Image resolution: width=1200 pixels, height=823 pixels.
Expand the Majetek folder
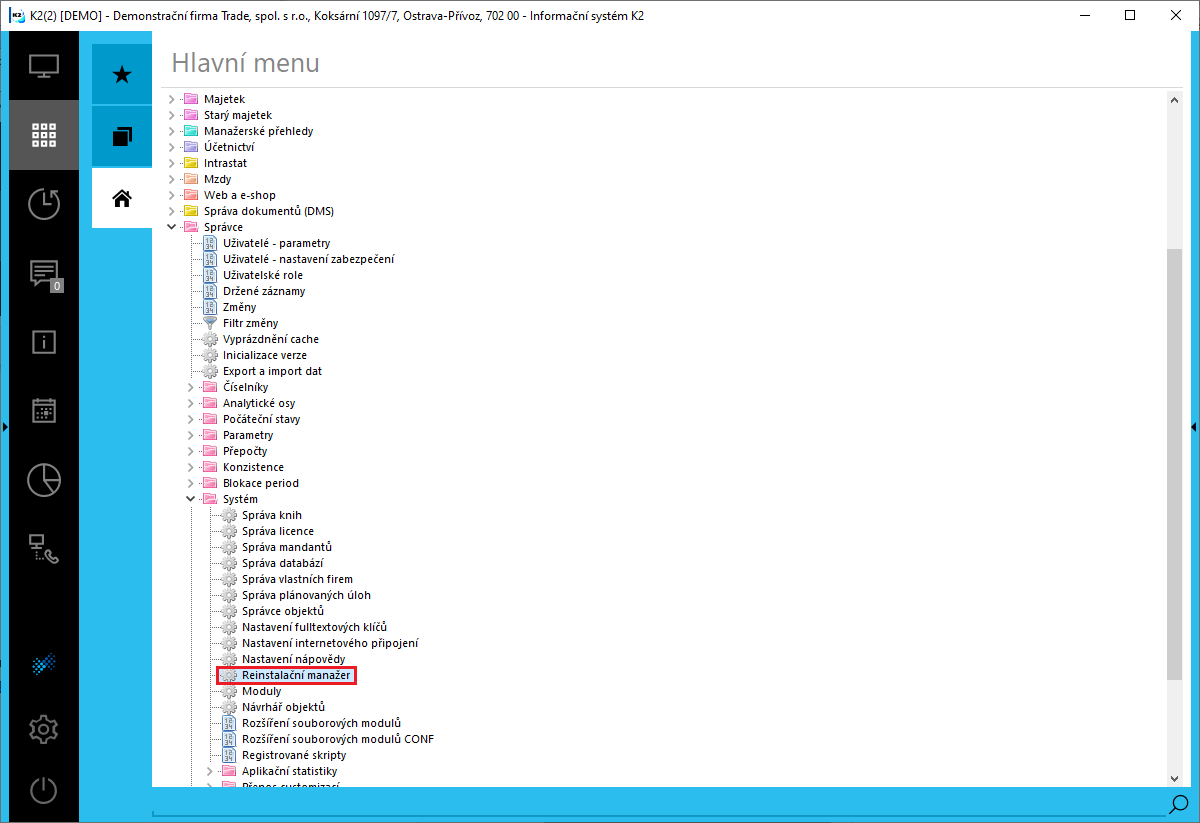click(x=171, y=99)
